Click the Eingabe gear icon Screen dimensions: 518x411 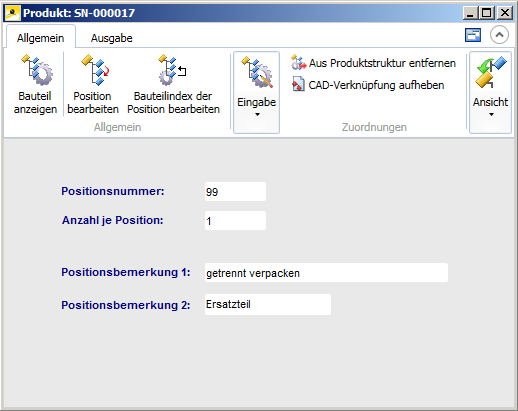257,72
